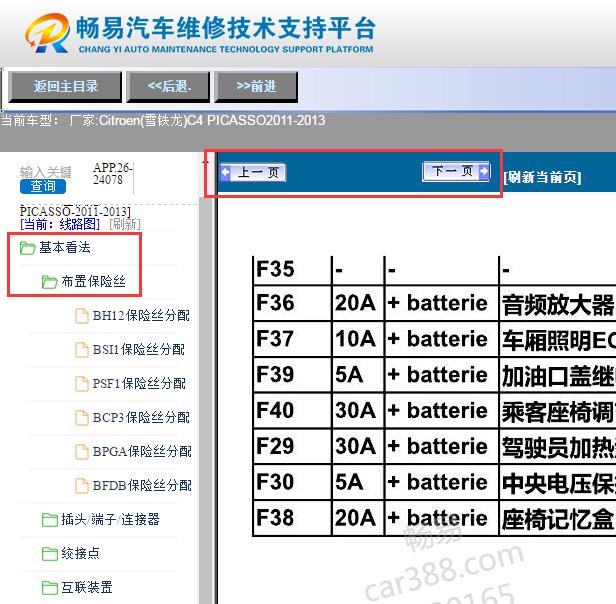Screen dimensions: 616x604
Task: Select the F38 fuse cell
Action: [292, 518]
